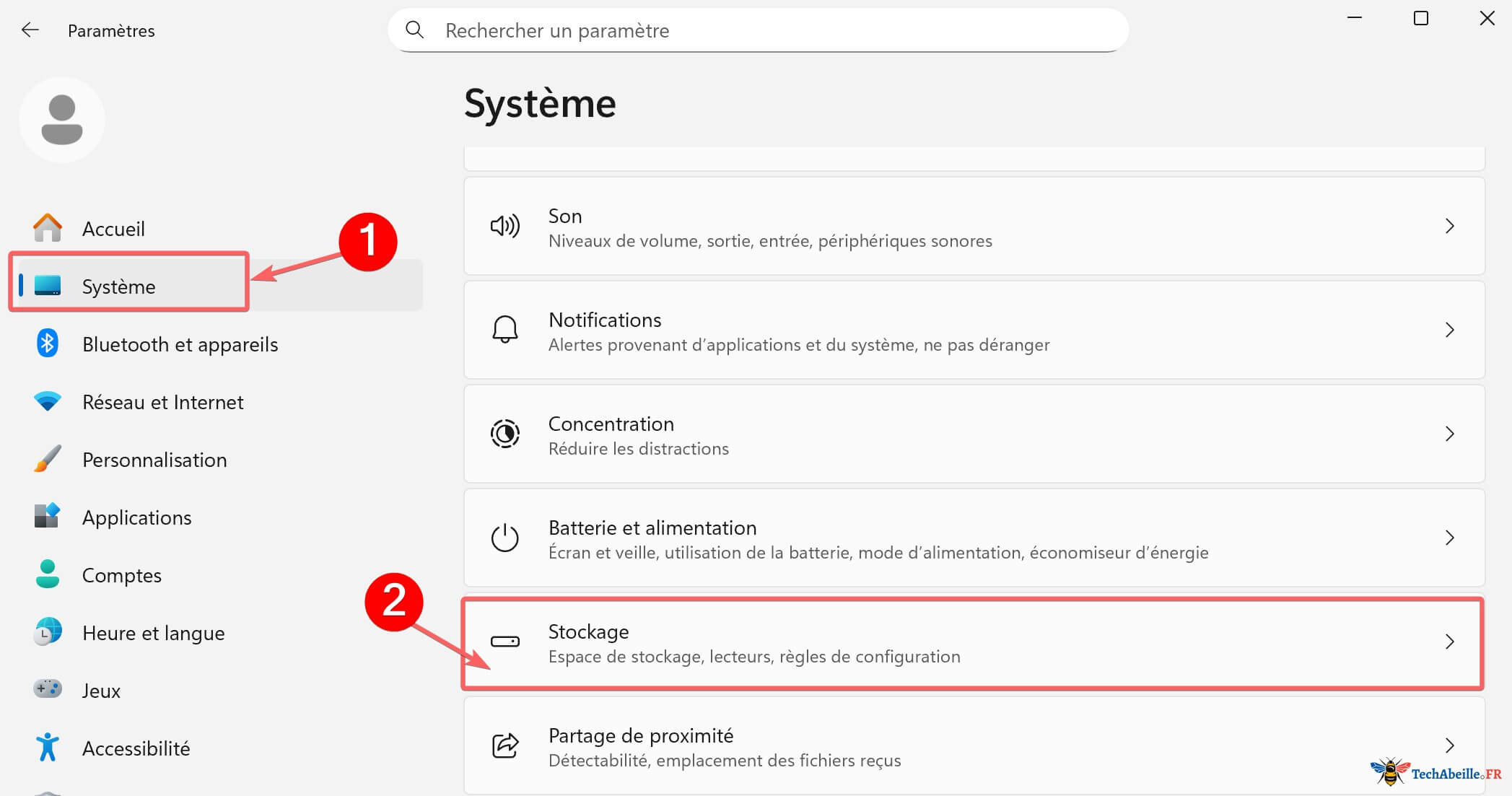The image size is (1512, 796).
Task: Click the Comptes person icon
Action: tap(47, 575)
